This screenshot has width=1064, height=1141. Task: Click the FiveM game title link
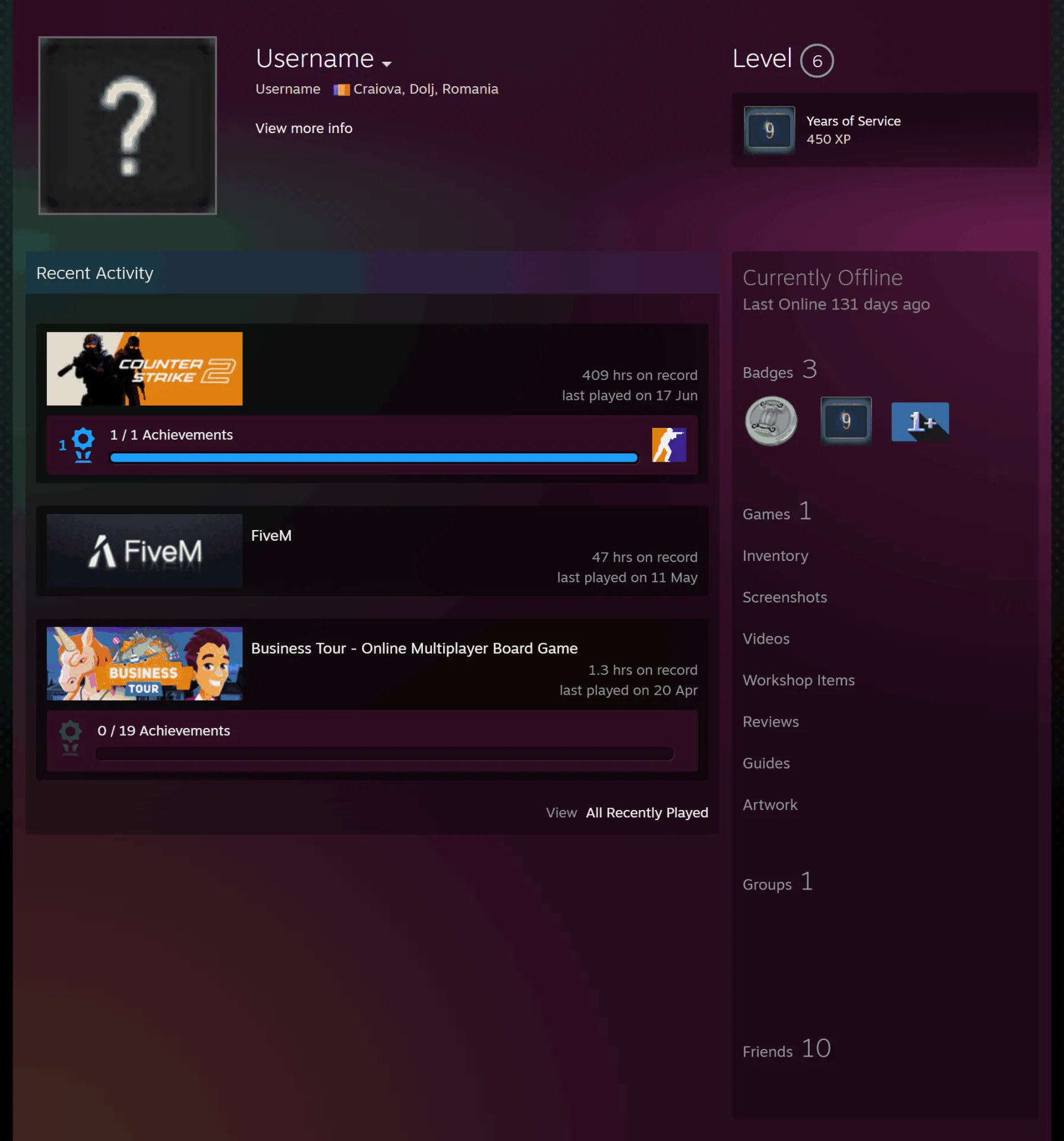[x=271, y=535]
